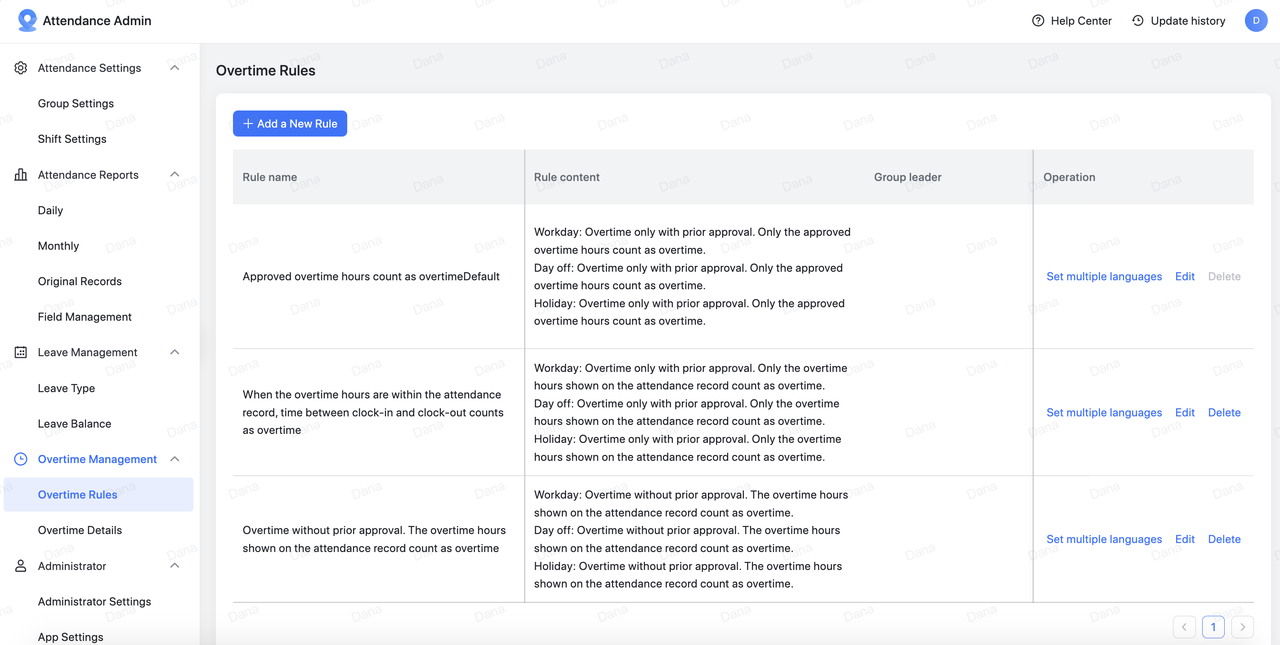Delete the Overtime without prior approval rule
The height and width of the screenshot is (645, 1280).
click(1224, 539)
